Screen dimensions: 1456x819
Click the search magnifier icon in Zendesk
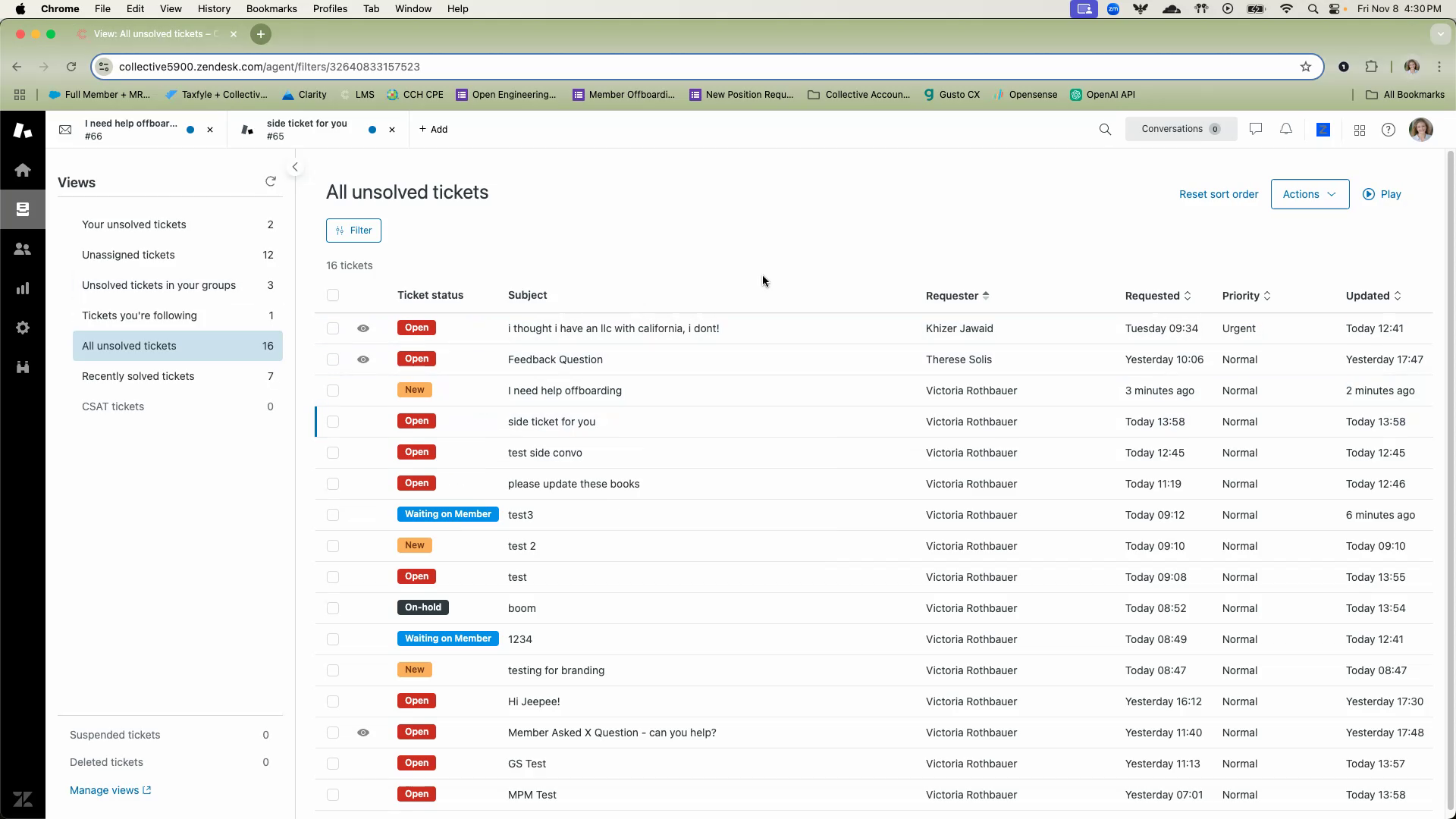(1105, 130)
